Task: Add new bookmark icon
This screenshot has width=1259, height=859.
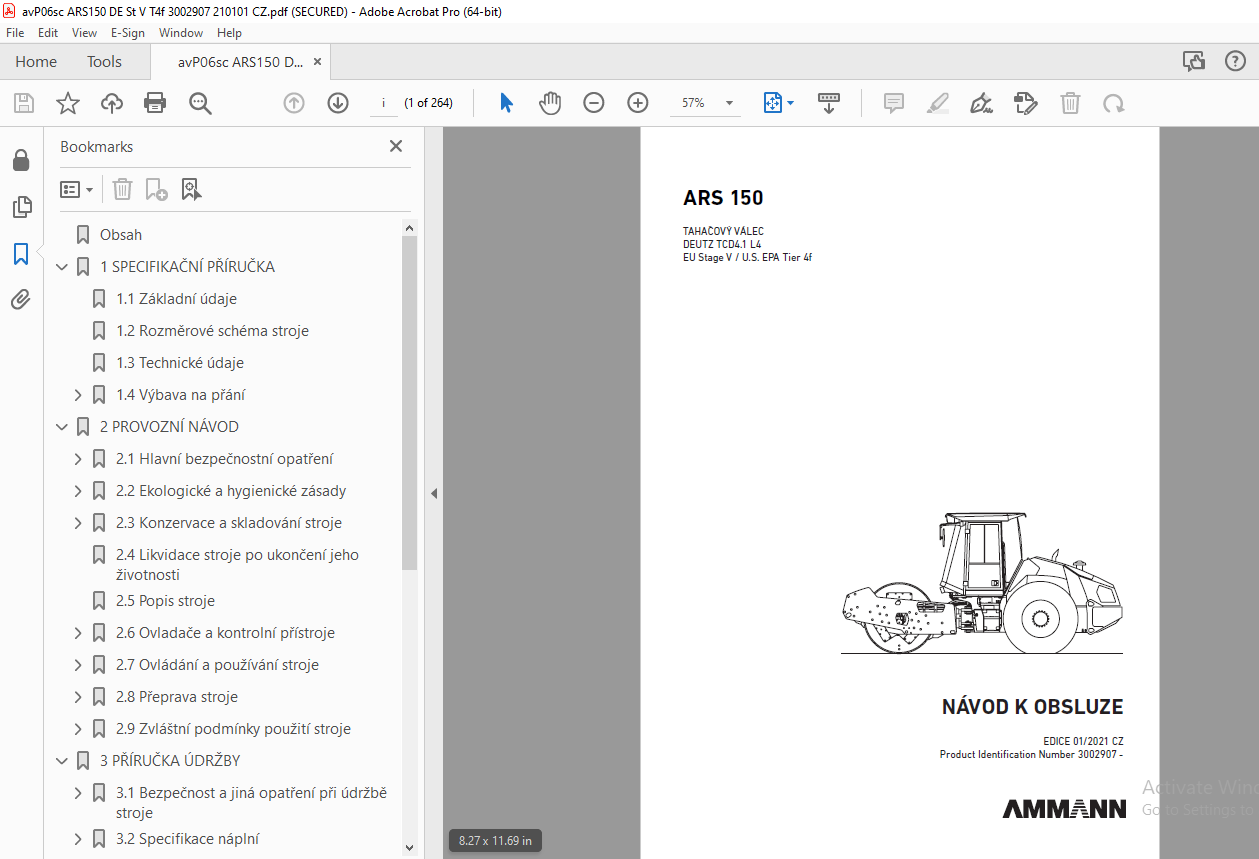Action: 156,189
